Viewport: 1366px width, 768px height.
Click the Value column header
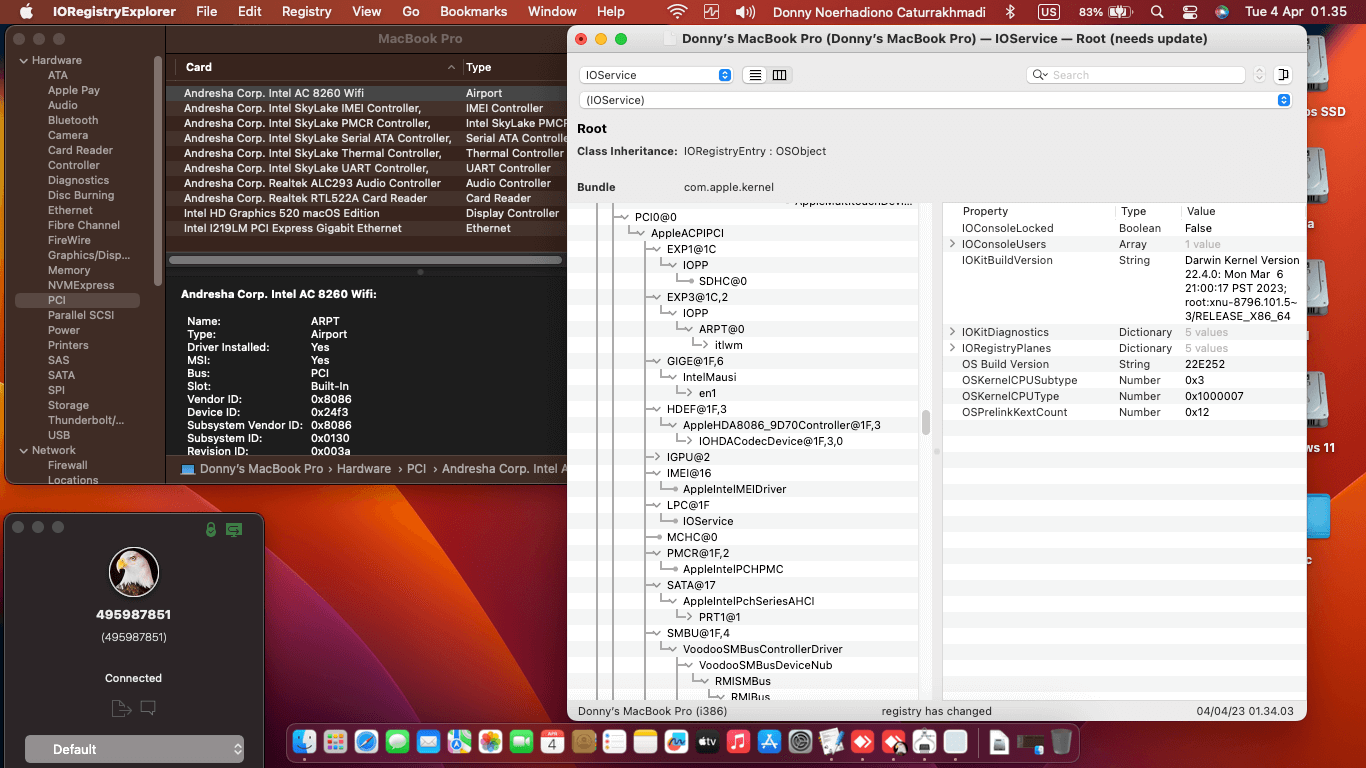tap(1200, 211)
